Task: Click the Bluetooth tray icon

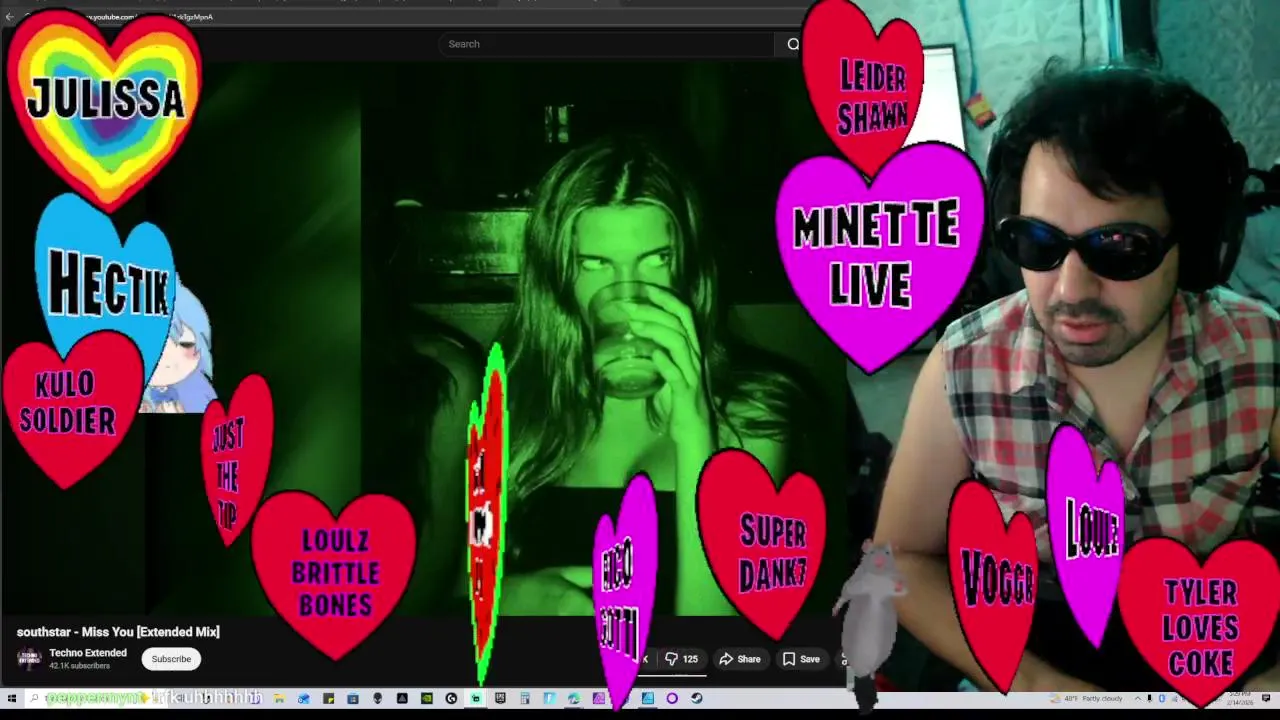Action: point(1162,698)
